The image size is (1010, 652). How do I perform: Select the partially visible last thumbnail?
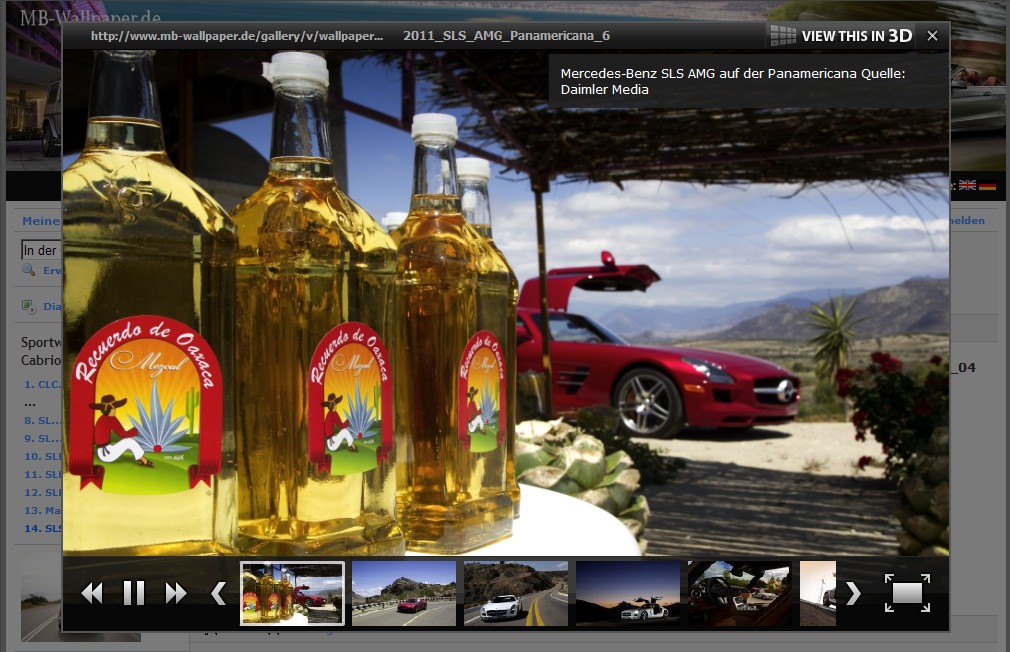tap(818, 593)
